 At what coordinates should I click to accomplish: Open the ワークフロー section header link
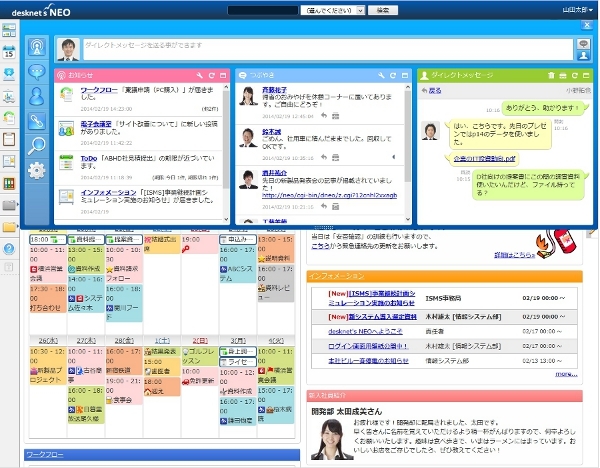point(45,455)
